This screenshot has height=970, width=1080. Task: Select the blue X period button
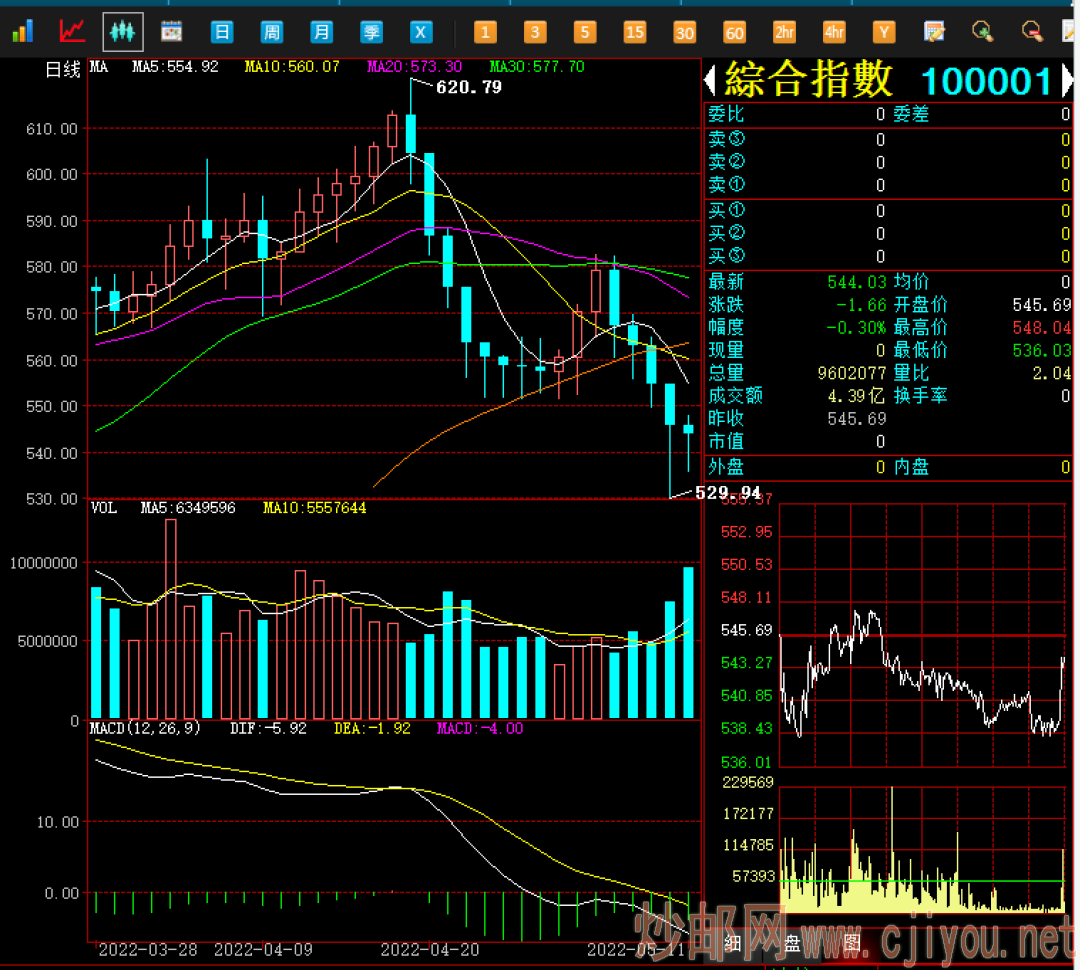point(421,32)
